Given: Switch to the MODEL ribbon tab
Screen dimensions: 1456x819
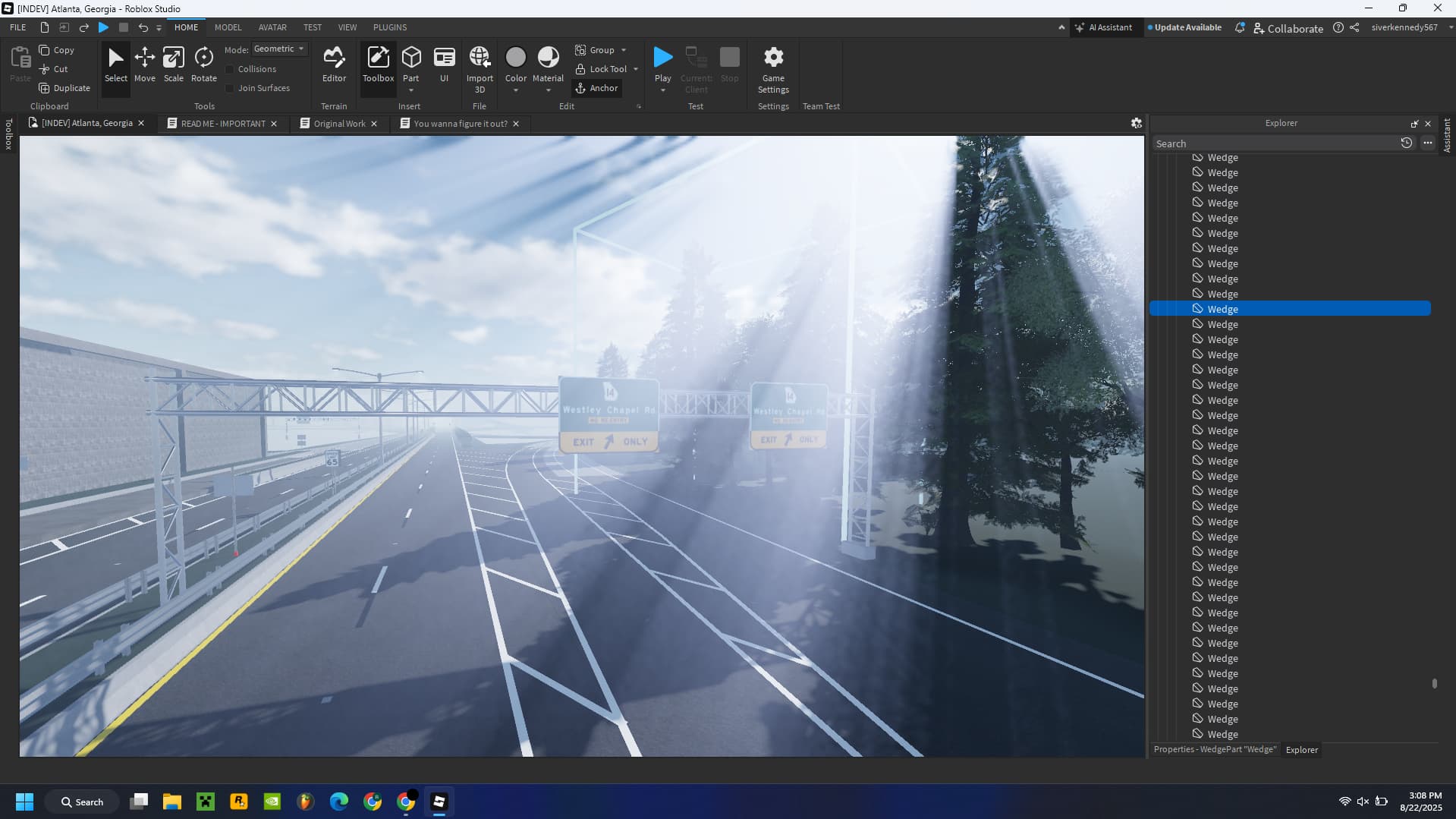Looking at the screenshot, I should pyautogui.click(x=228, y=27).
